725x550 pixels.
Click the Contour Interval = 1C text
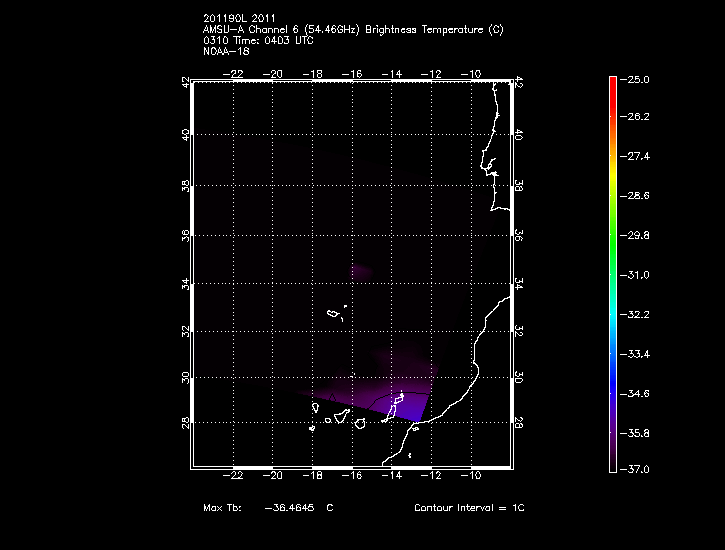(469, 508)
